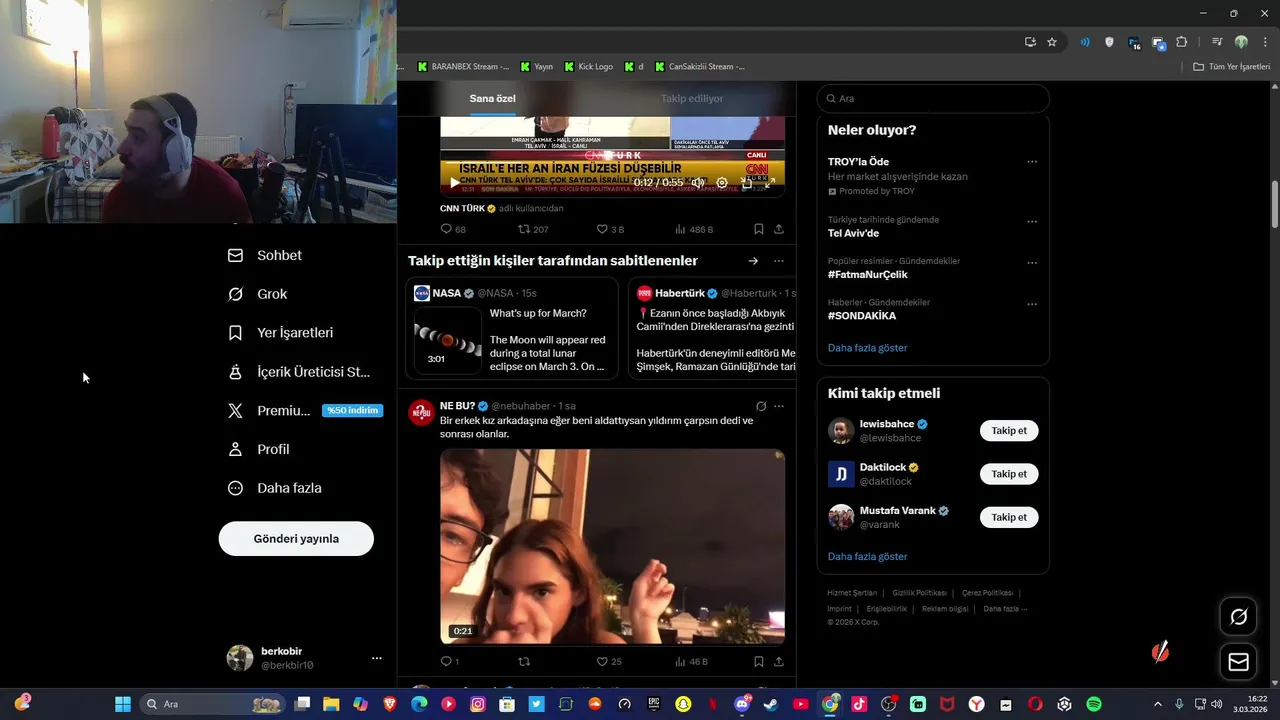Open more options for pinned posts section
This screenshot has height=720, width=1280.
(x=779, y=261)
